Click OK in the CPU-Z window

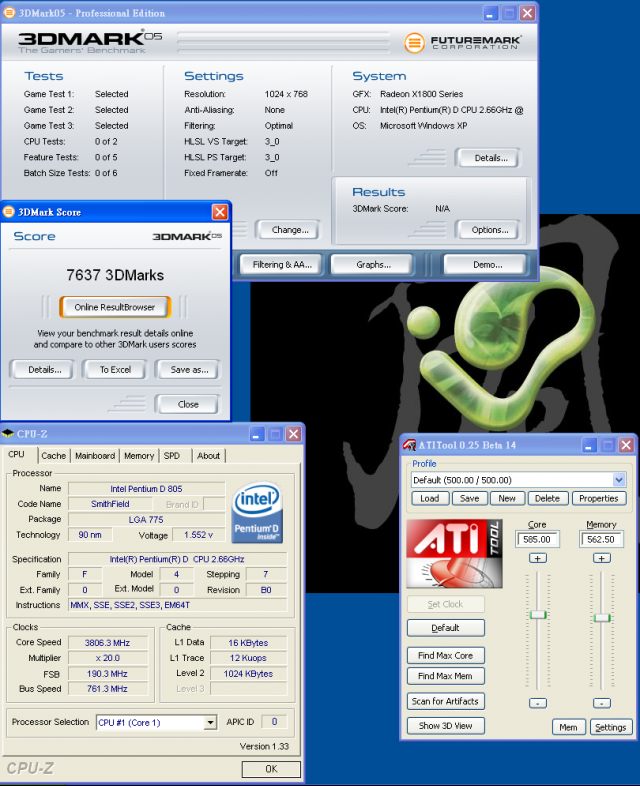[271, 769]
